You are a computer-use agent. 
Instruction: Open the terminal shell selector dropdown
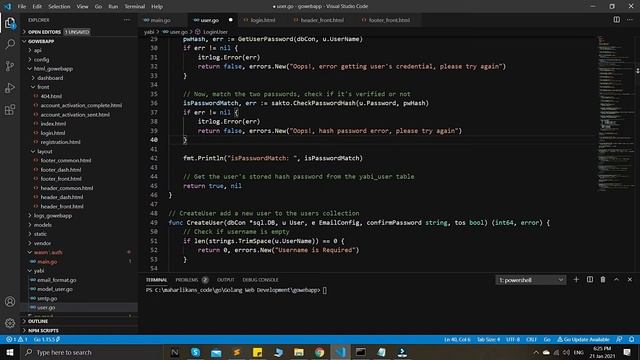click(531, 280)
